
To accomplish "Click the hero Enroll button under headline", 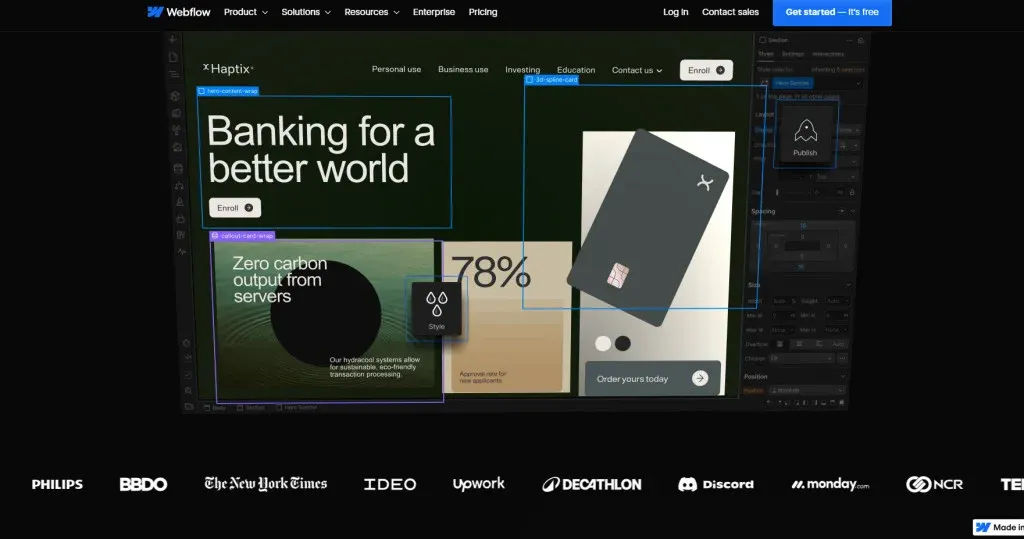I will 234,208.
